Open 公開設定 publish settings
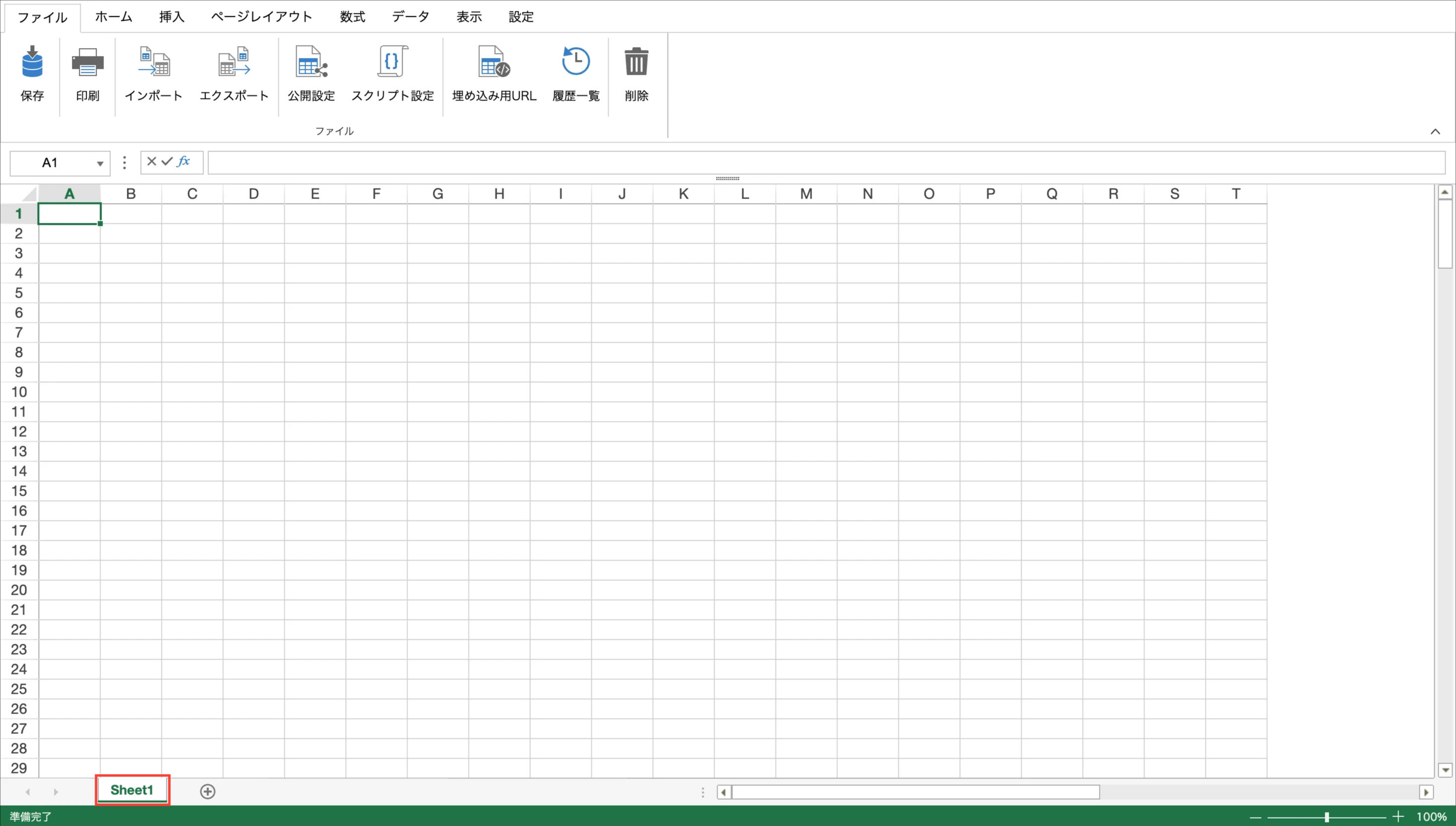Image resolution: width=1456 pixels, height=826 pixels. coord(311,62)
